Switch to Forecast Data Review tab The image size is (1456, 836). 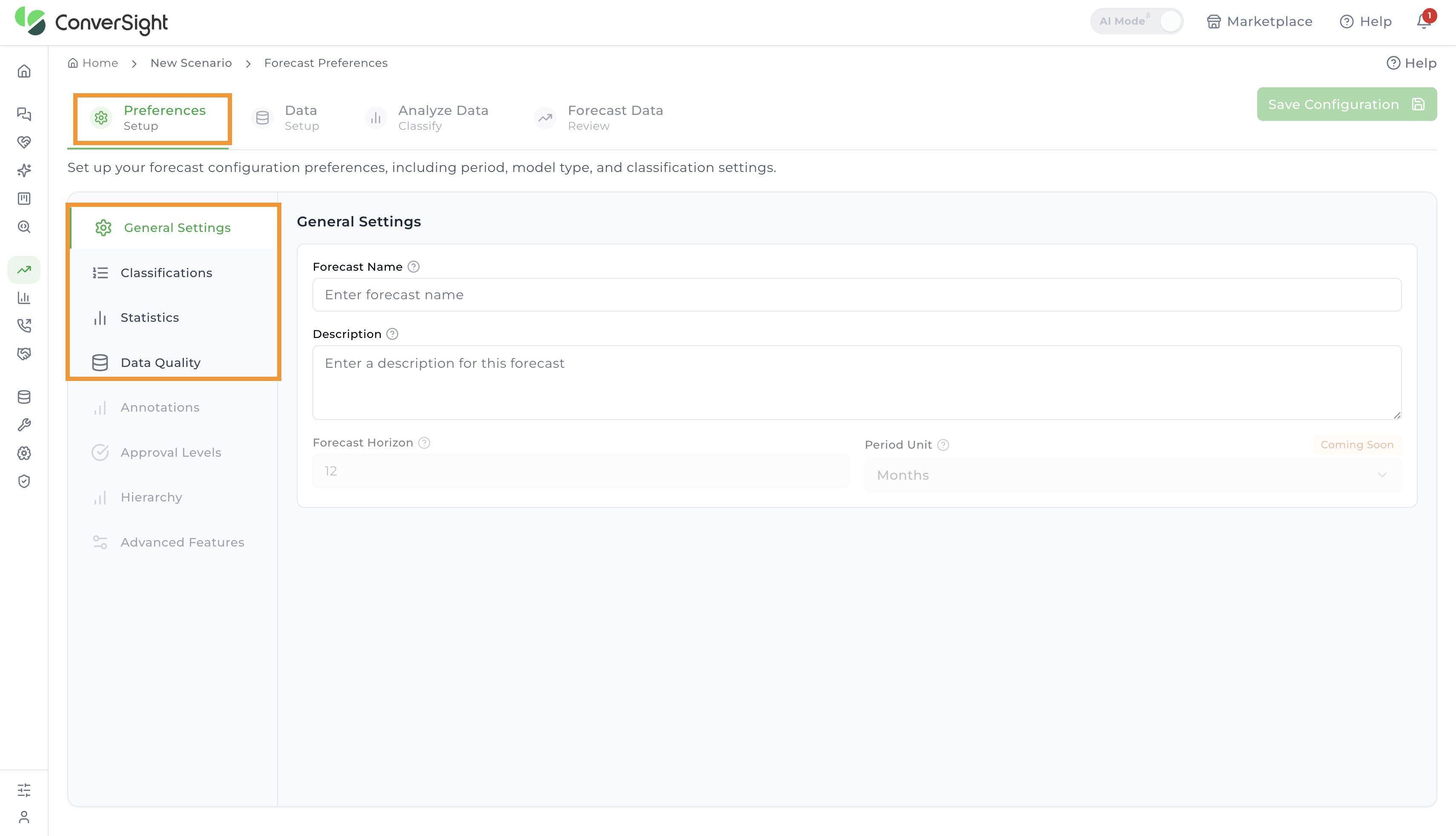click(x=598, y=118)
